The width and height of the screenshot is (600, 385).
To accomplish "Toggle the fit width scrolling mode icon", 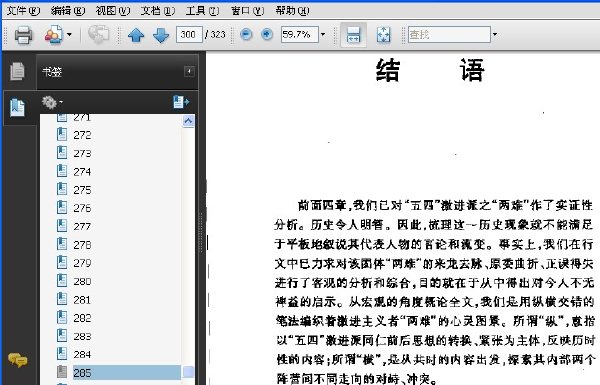I will pos(353,35).
